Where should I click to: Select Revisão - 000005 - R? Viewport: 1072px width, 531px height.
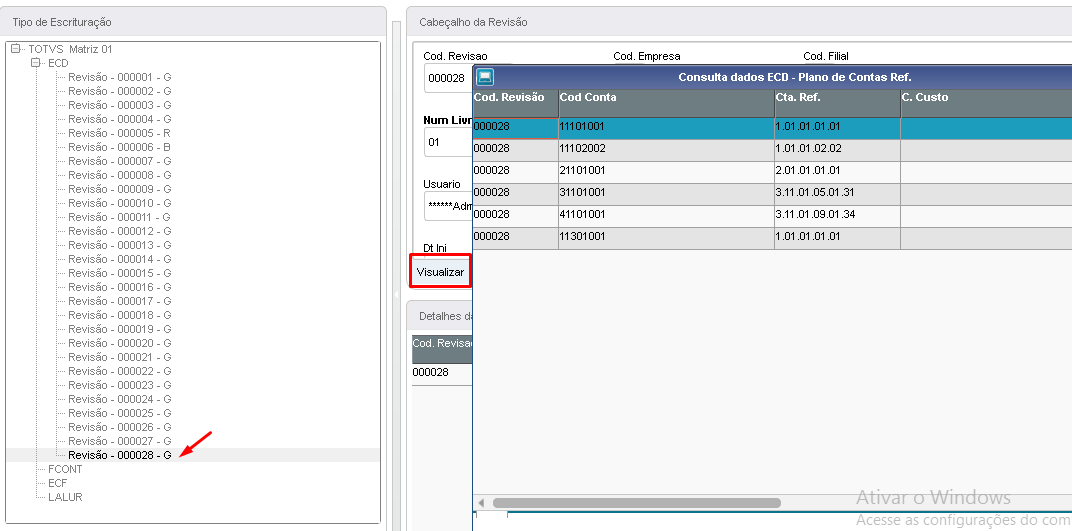[x=120, y=133]
